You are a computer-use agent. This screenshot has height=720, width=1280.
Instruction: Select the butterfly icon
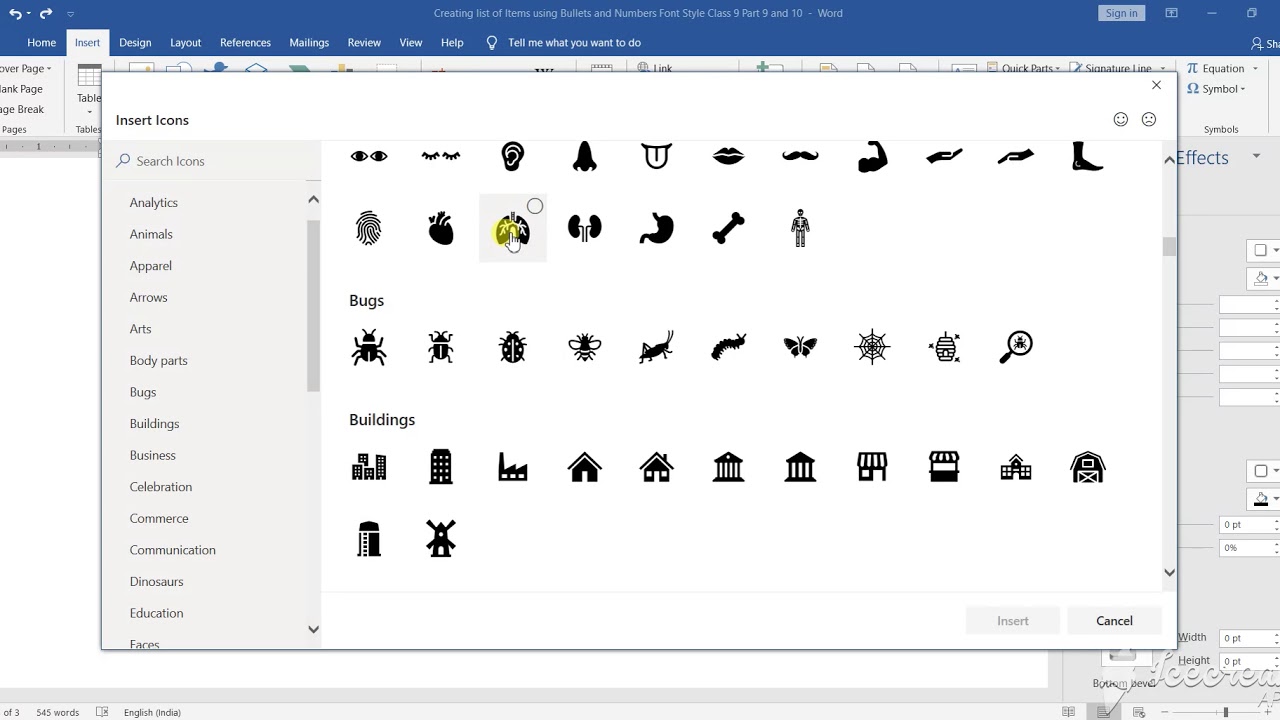pyautogui.click(x=800, y=347)
